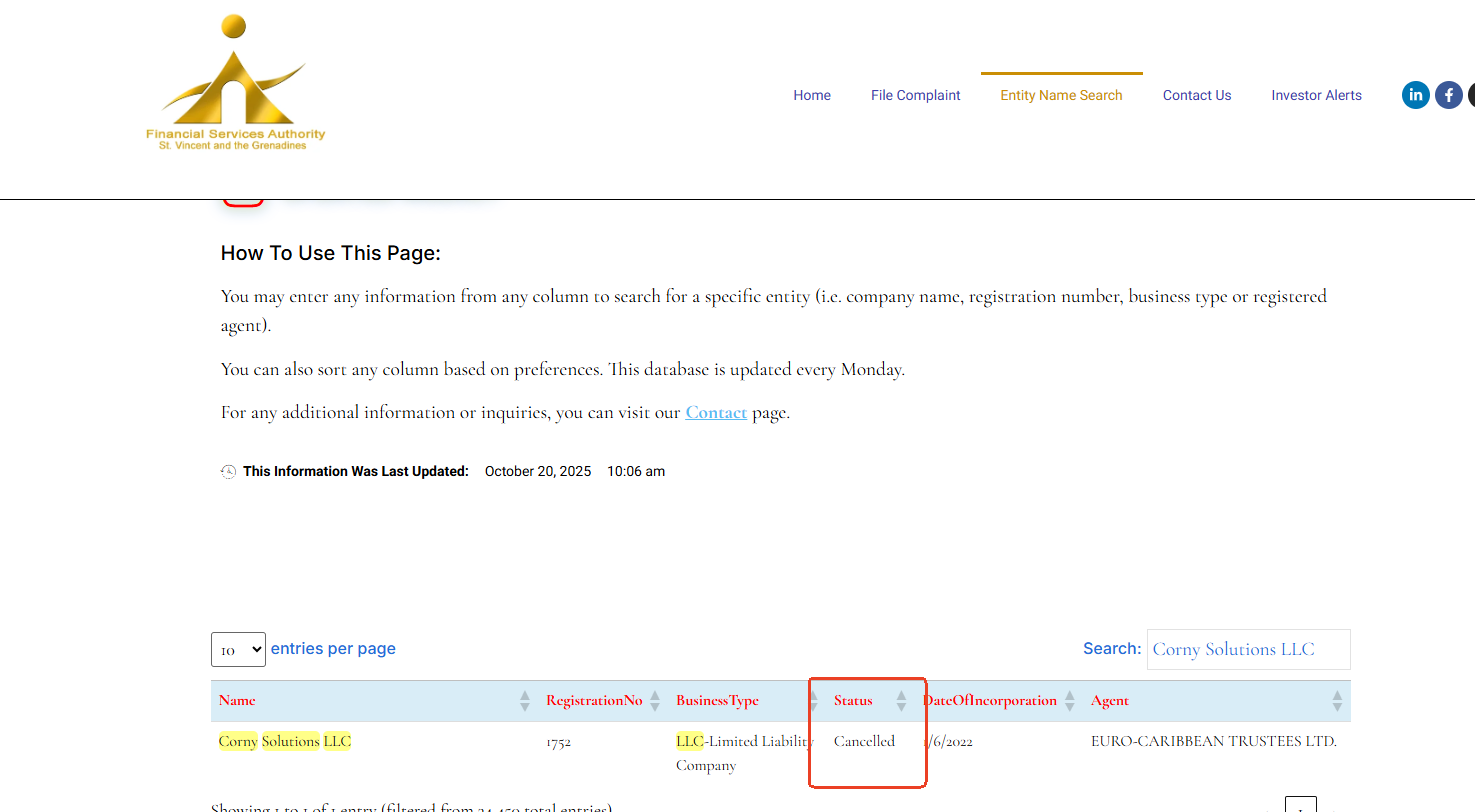
Task: Open the File Complaint page
Action: pyautogui.click(x=915, y=95)
